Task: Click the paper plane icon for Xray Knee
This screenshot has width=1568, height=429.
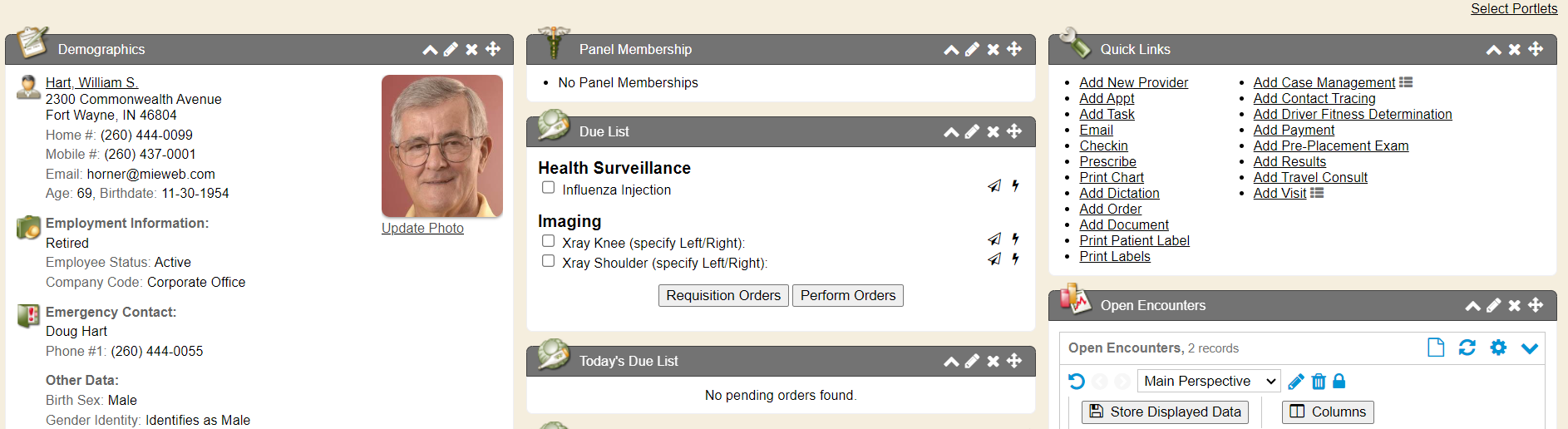Action: pos(994,239)
